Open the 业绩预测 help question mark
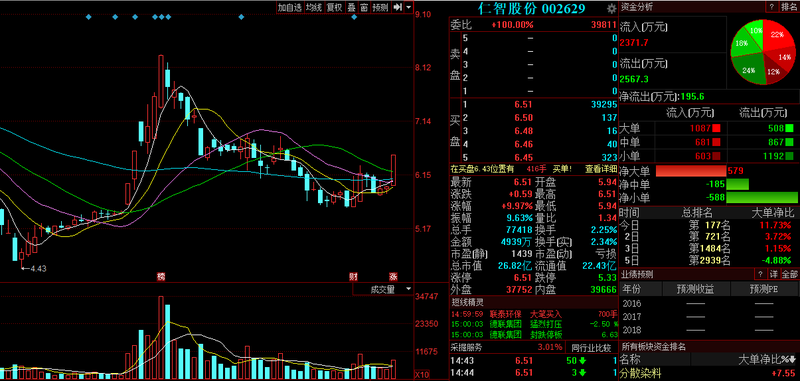Screen dimensions: 800x381 pos(759,274)
